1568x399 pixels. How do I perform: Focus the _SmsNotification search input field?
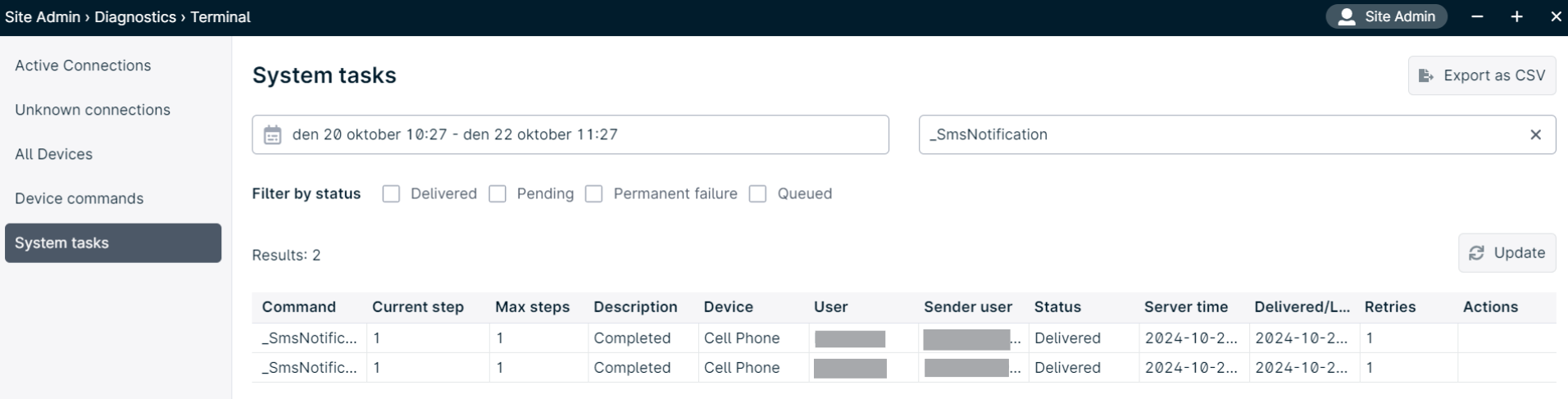click(1221, 134)
